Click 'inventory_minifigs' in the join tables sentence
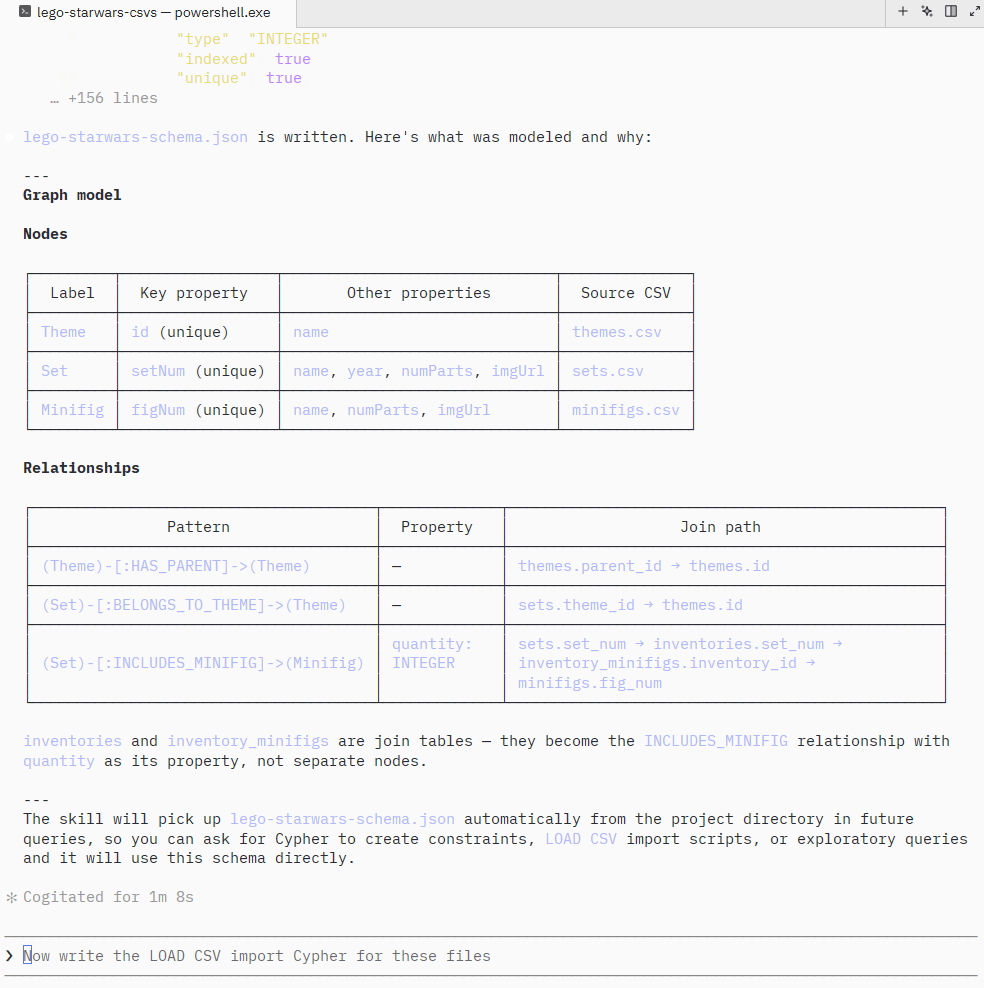This screenshot has height=988, width=984. pyautogui.click(x=248, y=741)
